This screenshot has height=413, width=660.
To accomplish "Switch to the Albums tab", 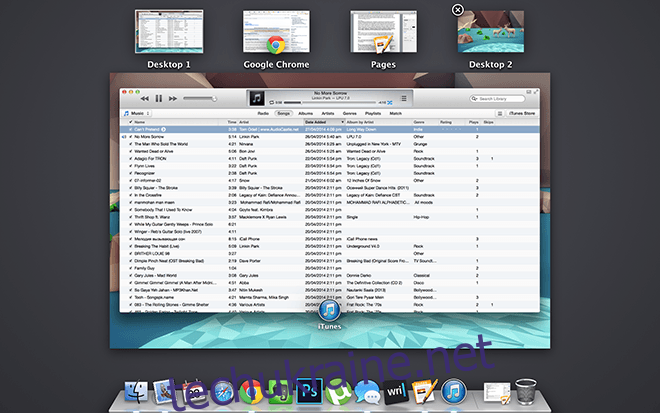I will coord(306,113).
